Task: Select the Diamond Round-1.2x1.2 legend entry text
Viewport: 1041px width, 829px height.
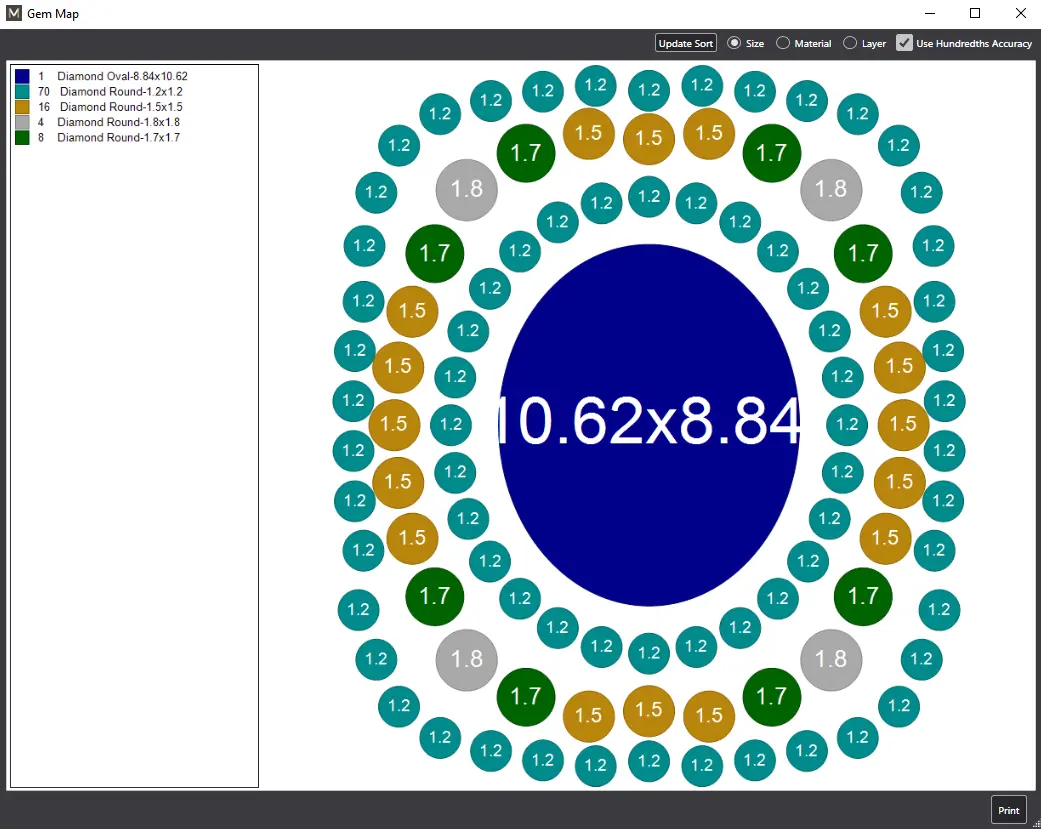Action: pyautogui.click(x=120, y=91)
